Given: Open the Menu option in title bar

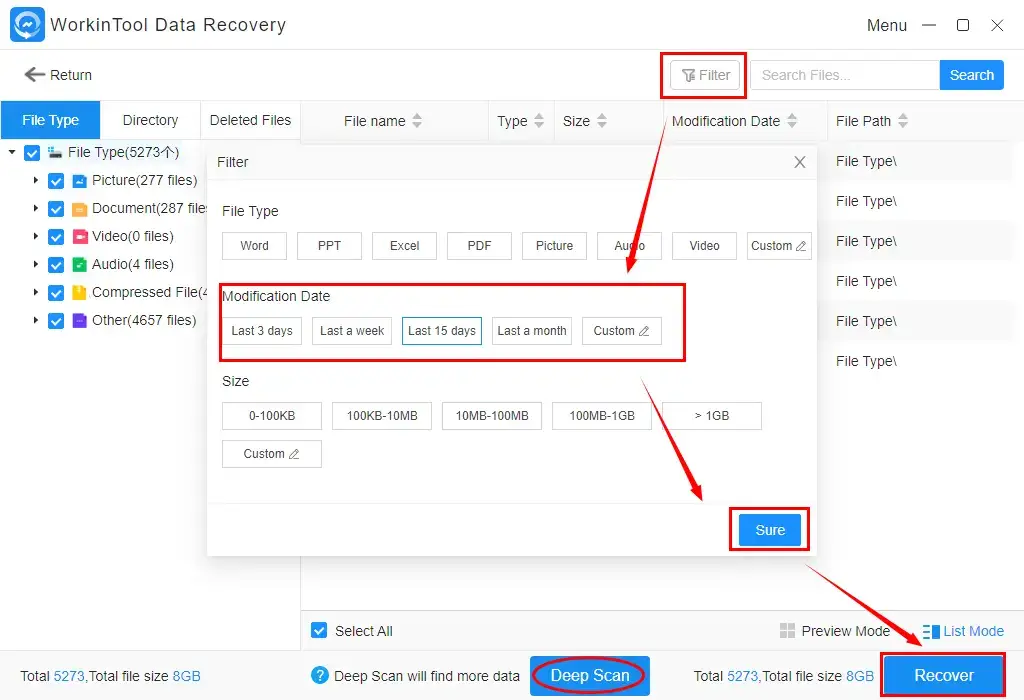Looking at the screenshot, I should coord(886,25).
